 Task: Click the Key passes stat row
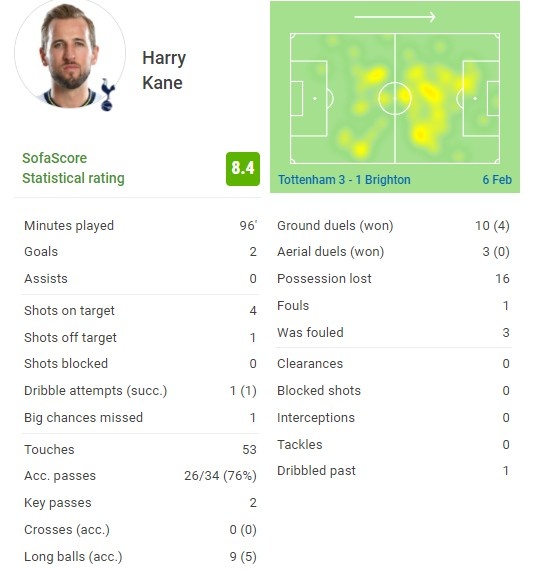pos(140,503)
